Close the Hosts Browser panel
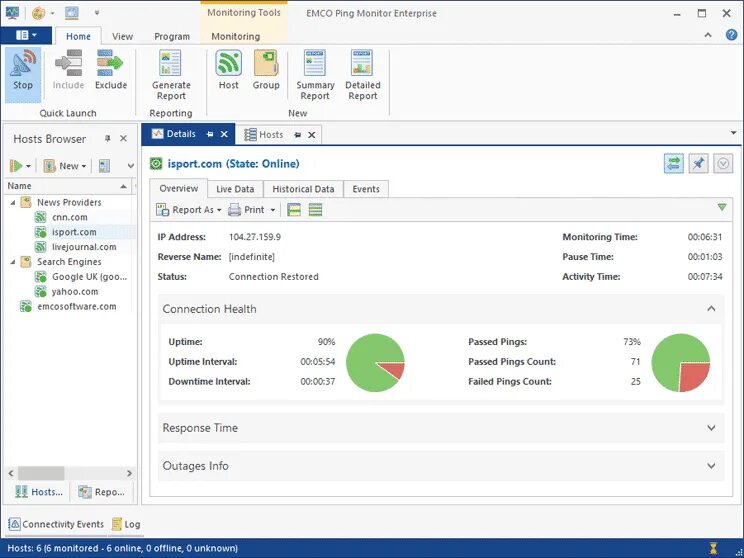The width and height of the screenshot is (744, 558). [123, 138]
